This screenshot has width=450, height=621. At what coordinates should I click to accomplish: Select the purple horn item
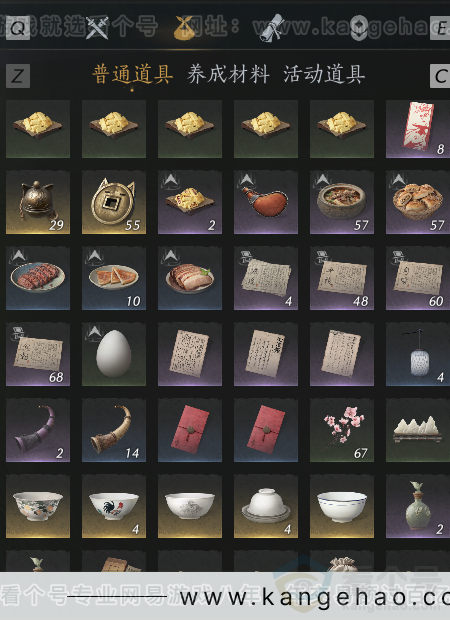click(38, 430)
